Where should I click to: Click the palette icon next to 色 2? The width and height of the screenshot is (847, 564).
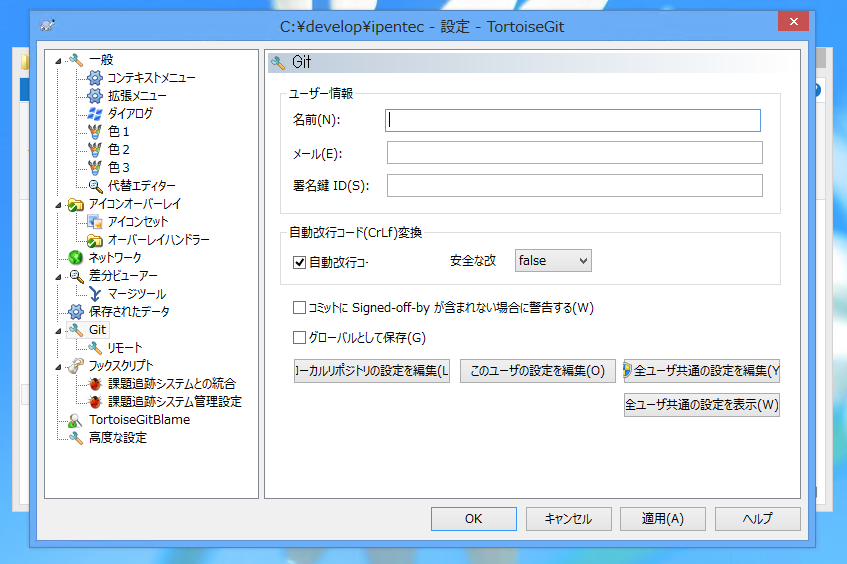click(x=95, y=149)
